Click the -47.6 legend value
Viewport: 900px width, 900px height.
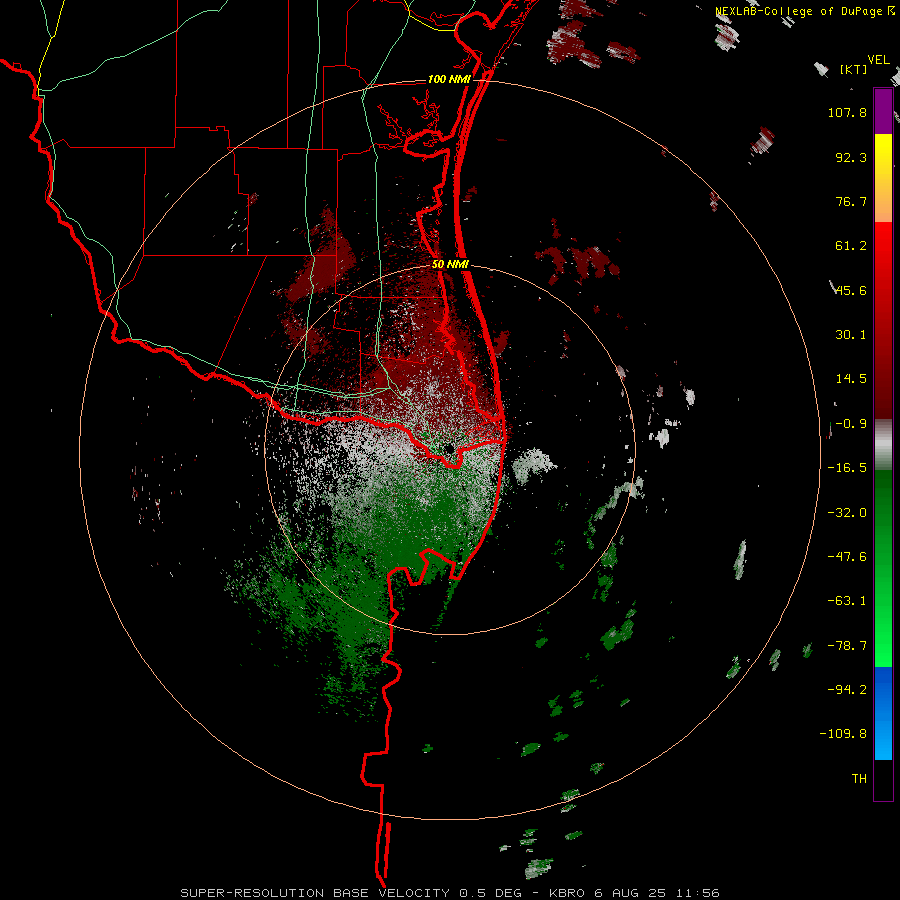pyautogui.click(x=847, y=557)
